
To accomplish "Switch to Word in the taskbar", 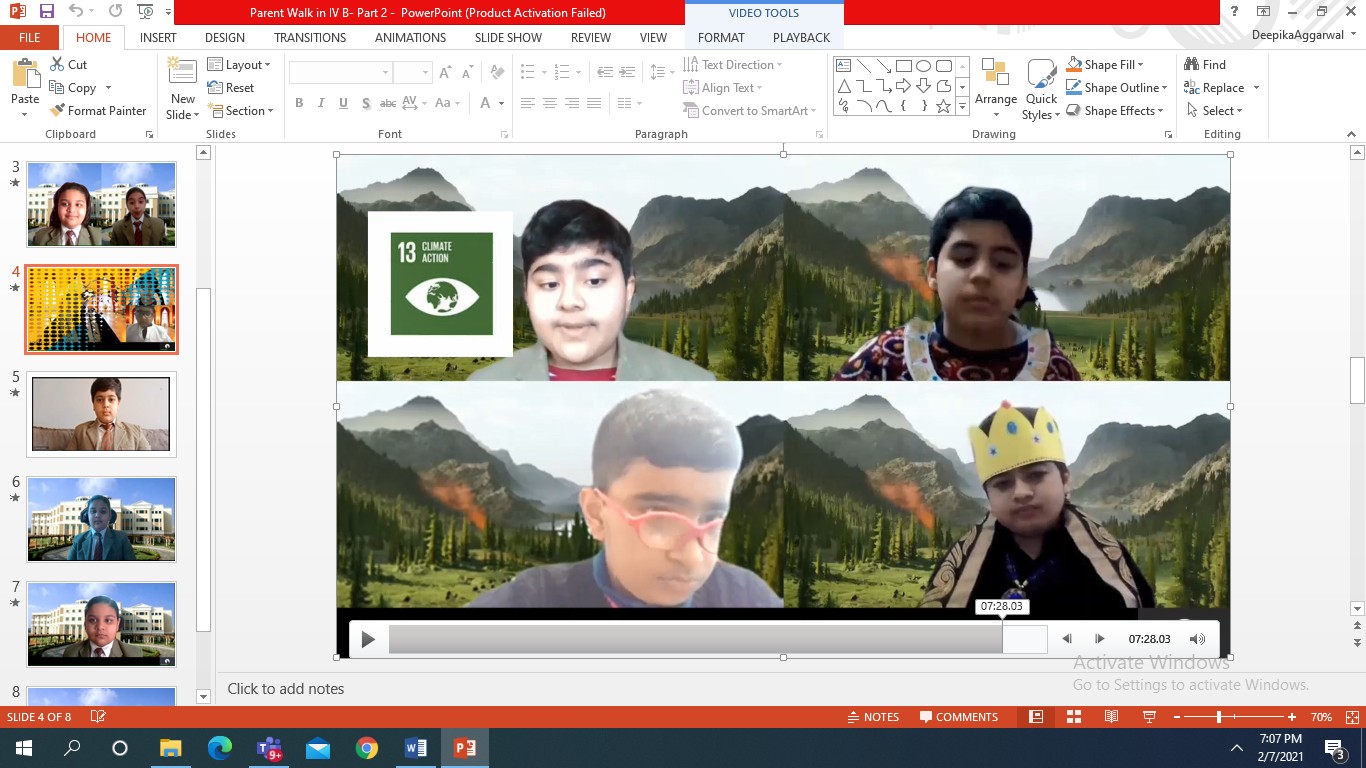I will click(x=416, y=748).
